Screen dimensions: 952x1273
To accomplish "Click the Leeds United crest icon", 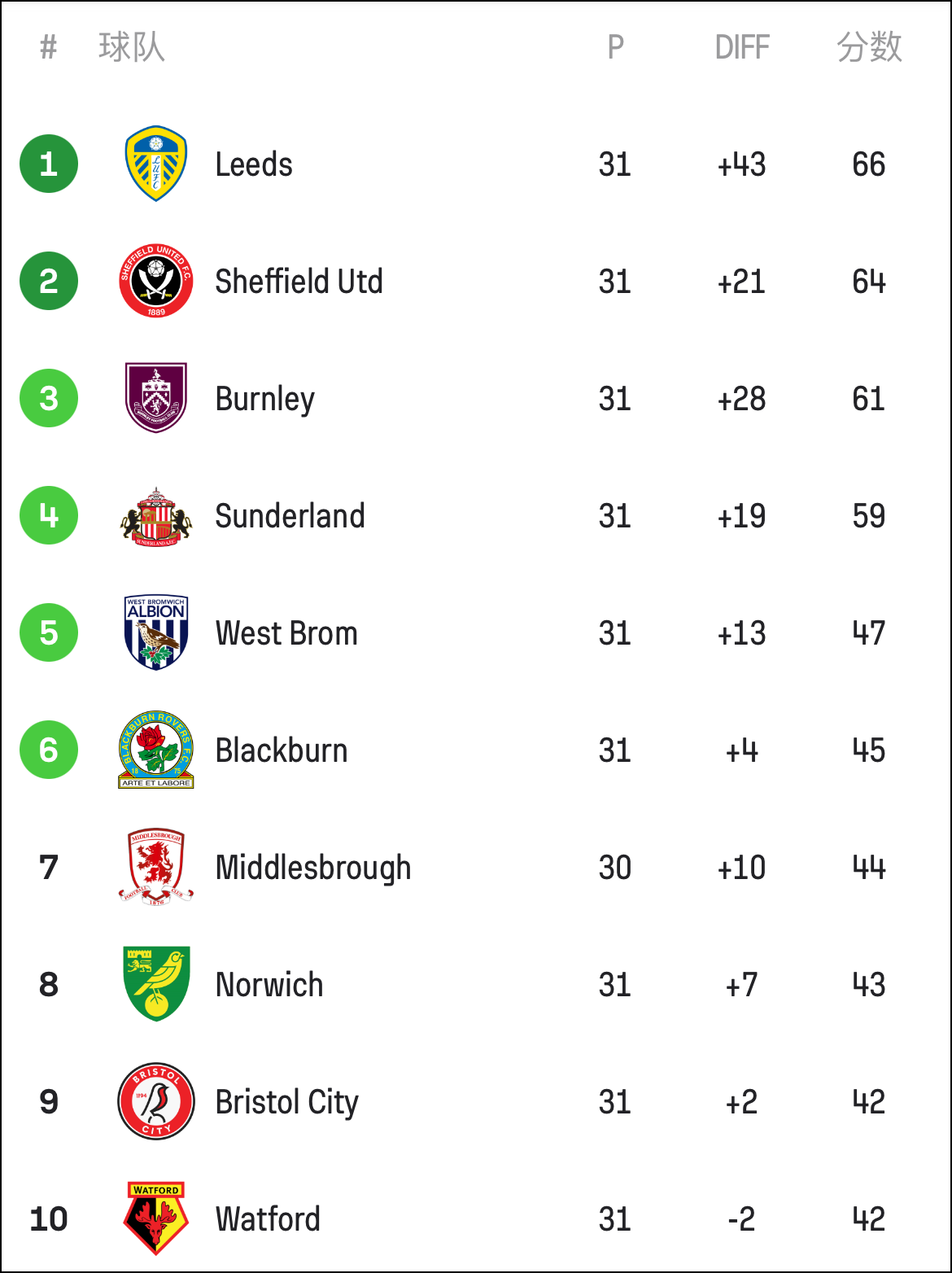I will tap(156, 164).
